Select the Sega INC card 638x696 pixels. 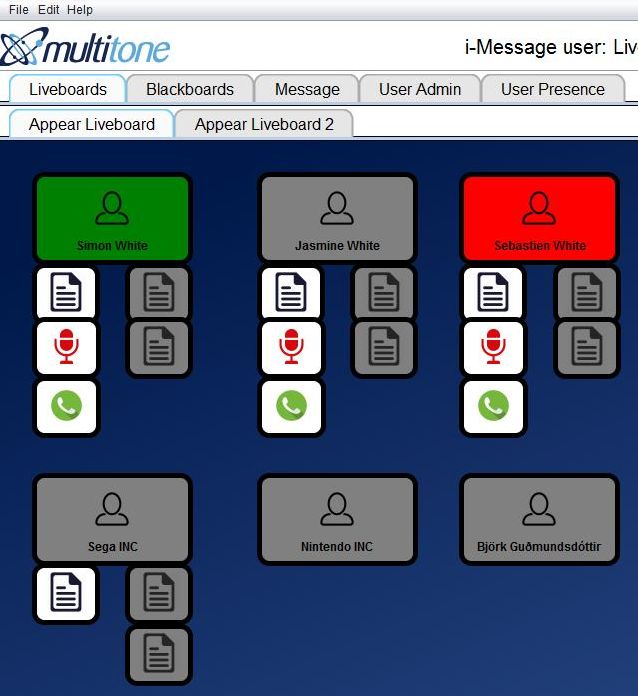coord(112,519)
